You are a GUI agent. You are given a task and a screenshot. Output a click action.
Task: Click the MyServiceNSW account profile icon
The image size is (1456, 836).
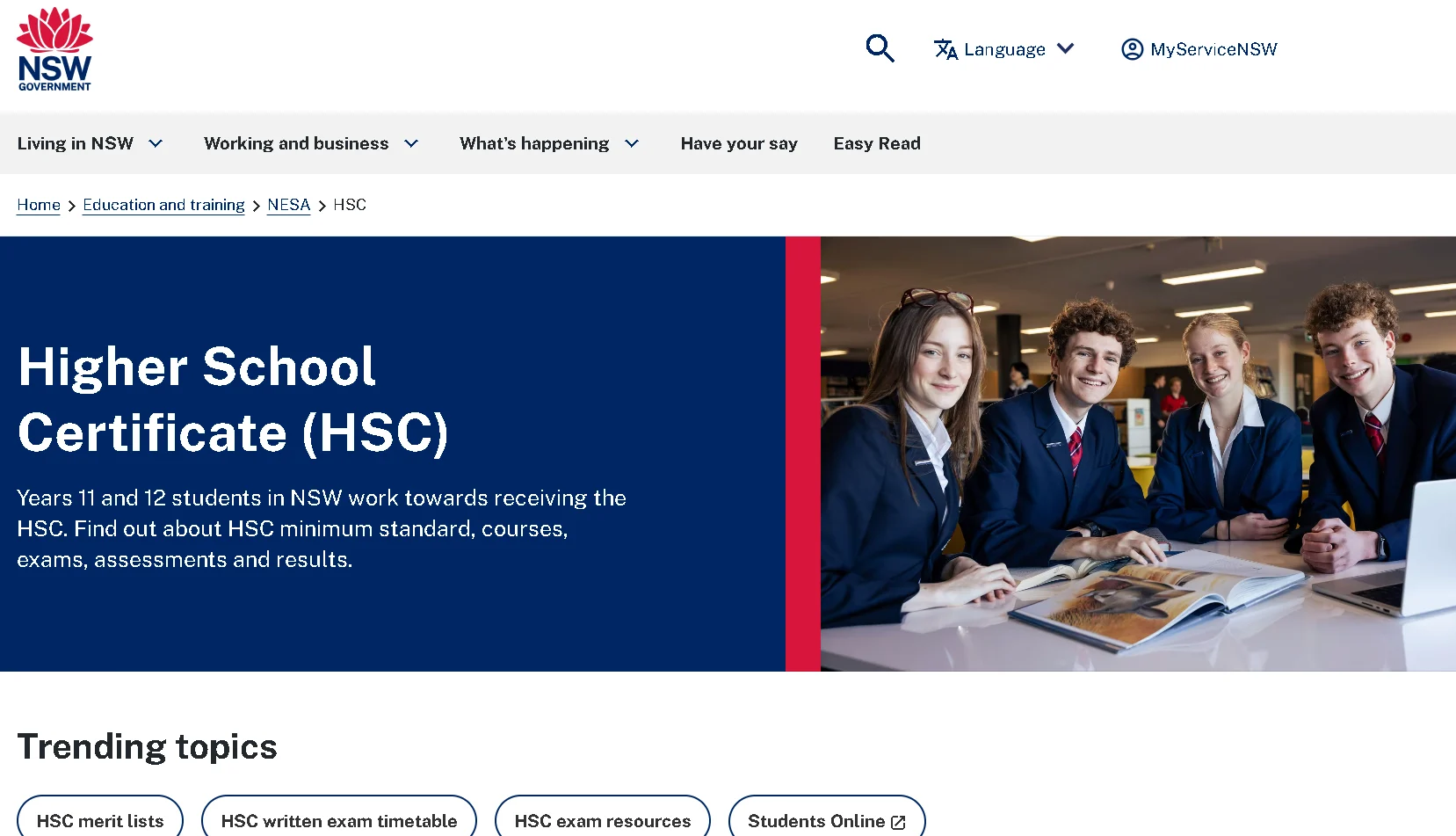pyautogui.click(x=1132, y=49)
